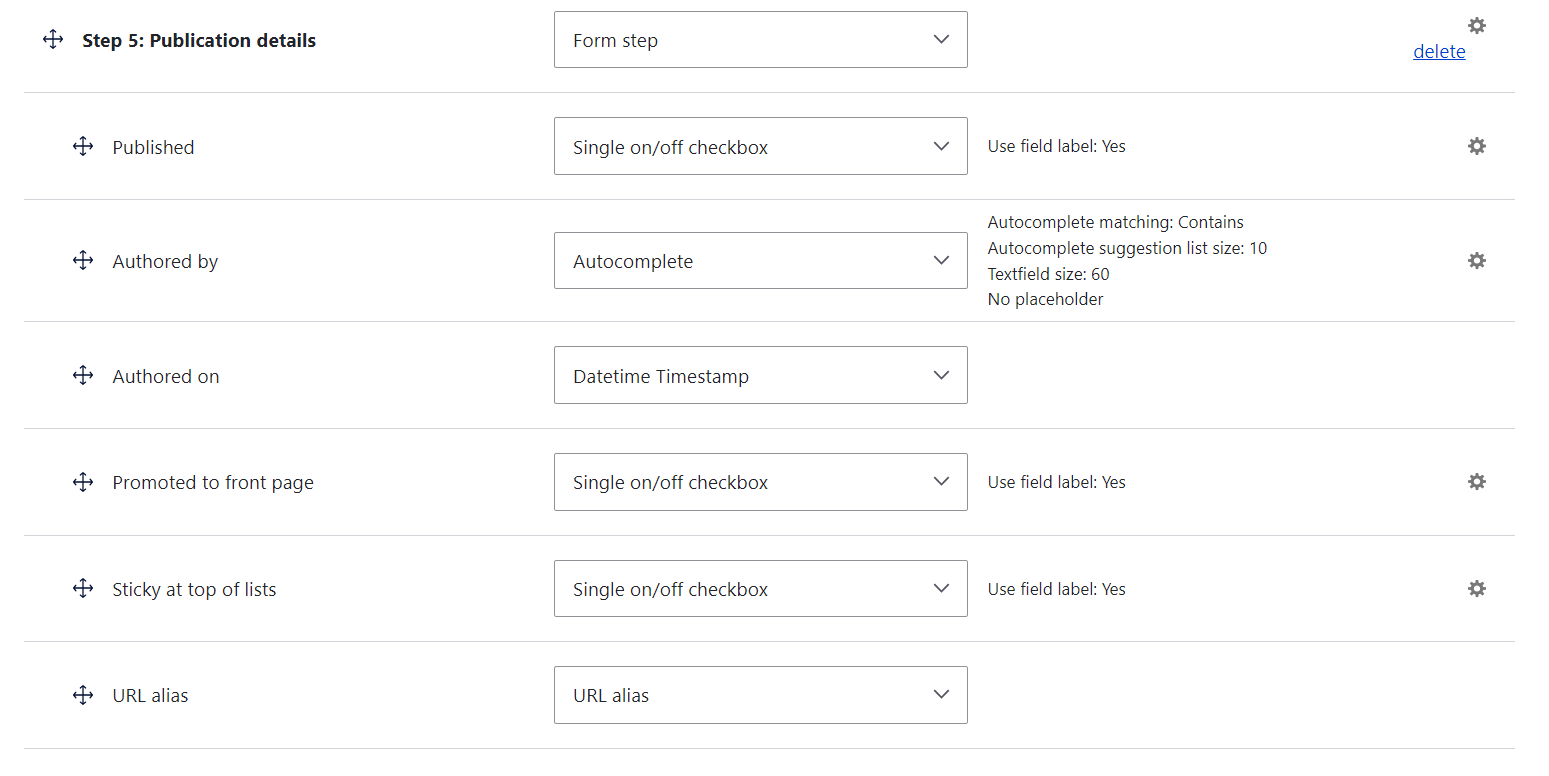Viewport: 1549px width, 776px height.
Task: Open widget selector for Sticky at top of lists
Action: coord(760,588)
